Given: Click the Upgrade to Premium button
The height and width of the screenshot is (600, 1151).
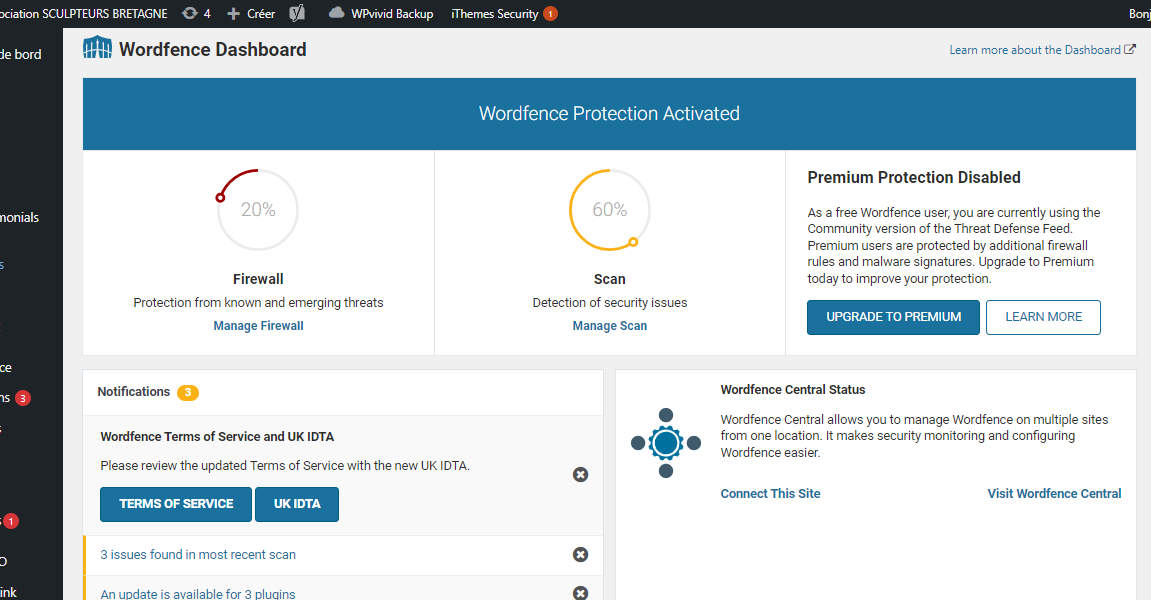Looking at the screenshot, I should (x=893, y=317).
